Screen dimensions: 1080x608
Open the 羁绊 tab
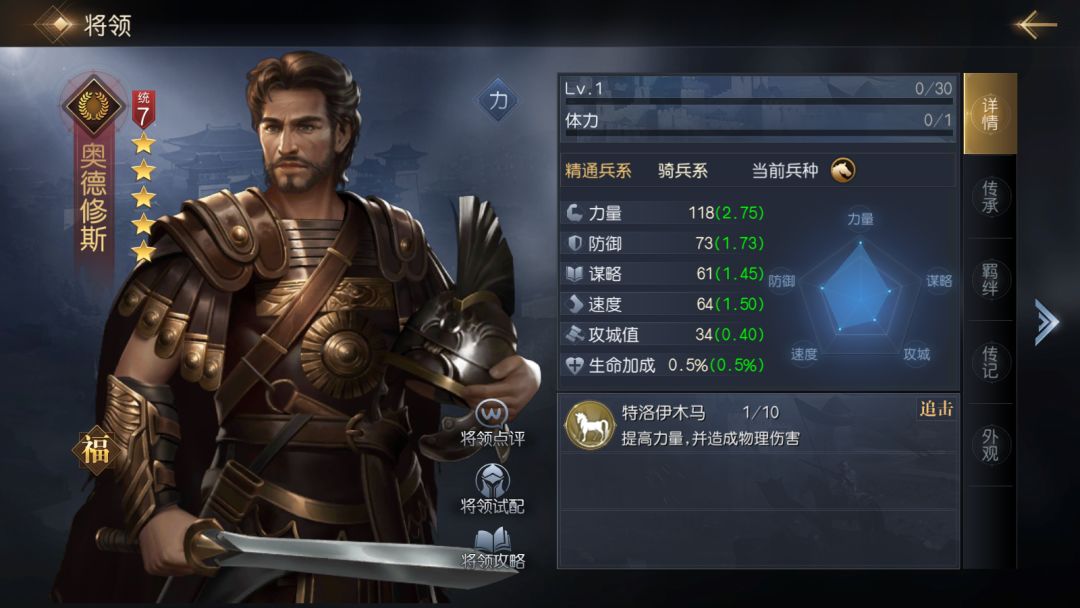click(990, 279)
